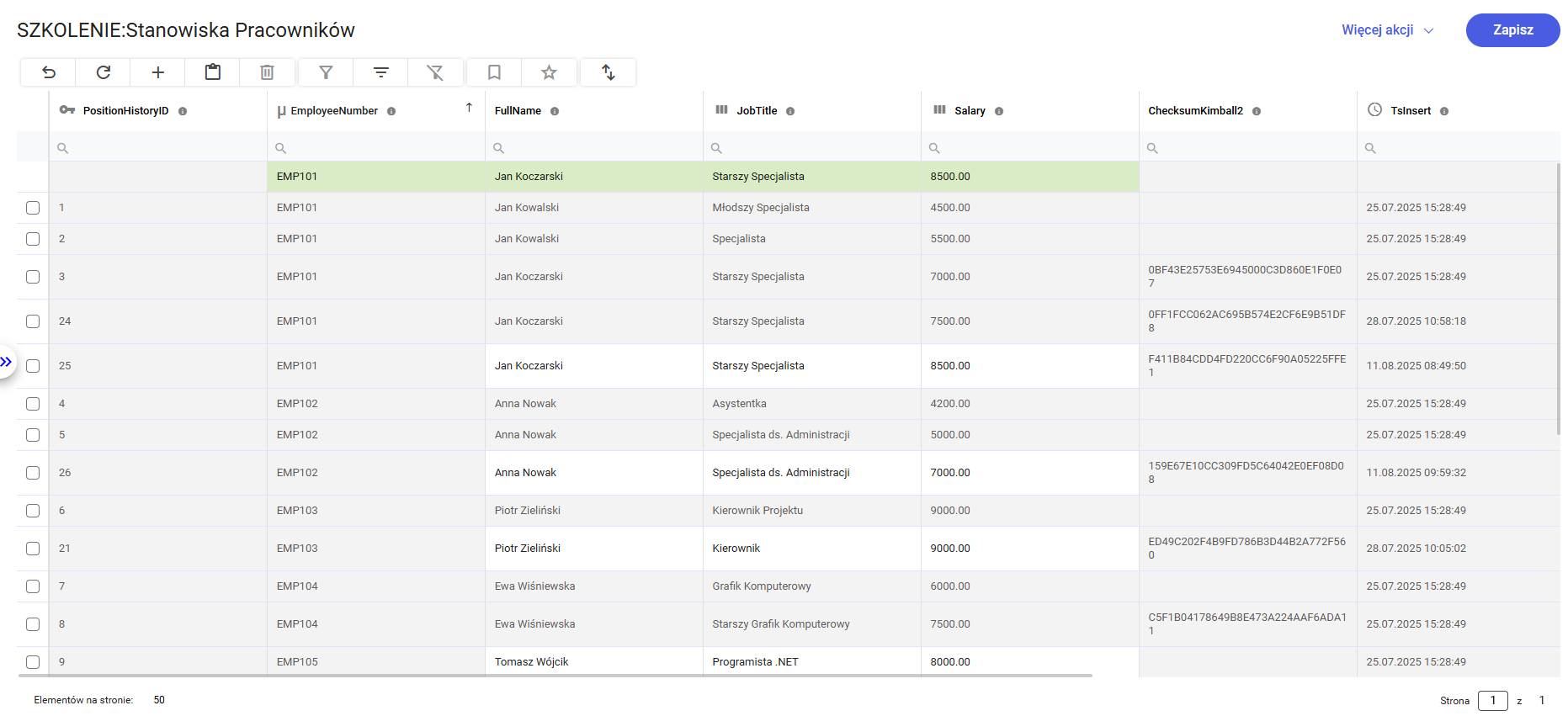This screenshot has height=716, width=1568.
Task: Sort by EmployeeNumber column header
Action: [334, 111]
